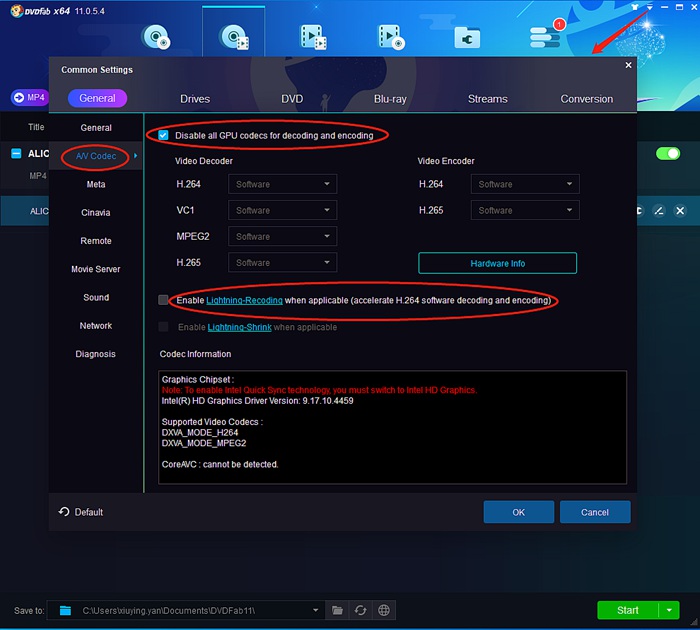This screenshot has width=700, height=630.
Task: Open the Converter module film icon
Action: (x=313, y=37)
